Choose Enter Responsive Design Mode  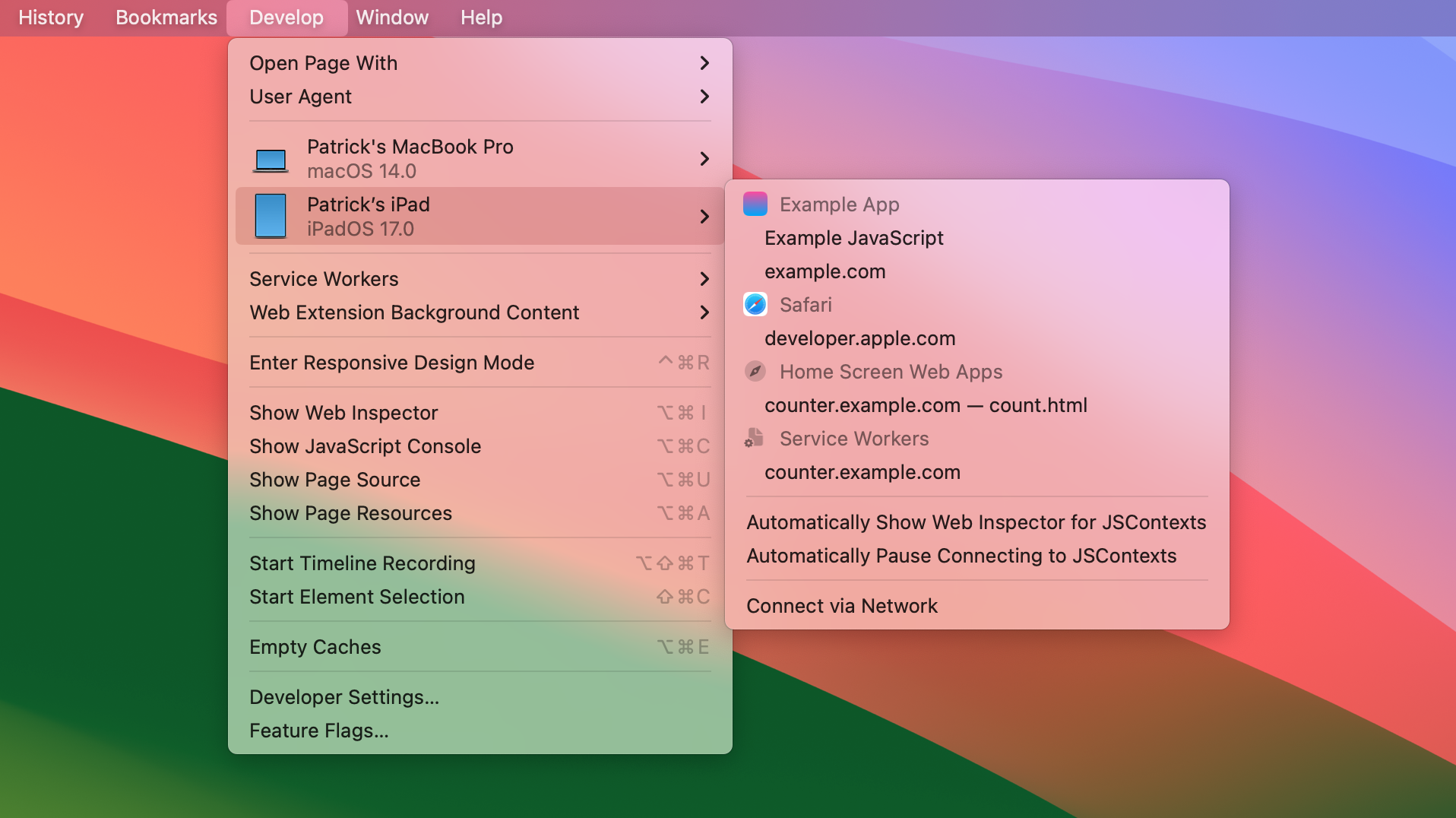click(x=480, y=363)
